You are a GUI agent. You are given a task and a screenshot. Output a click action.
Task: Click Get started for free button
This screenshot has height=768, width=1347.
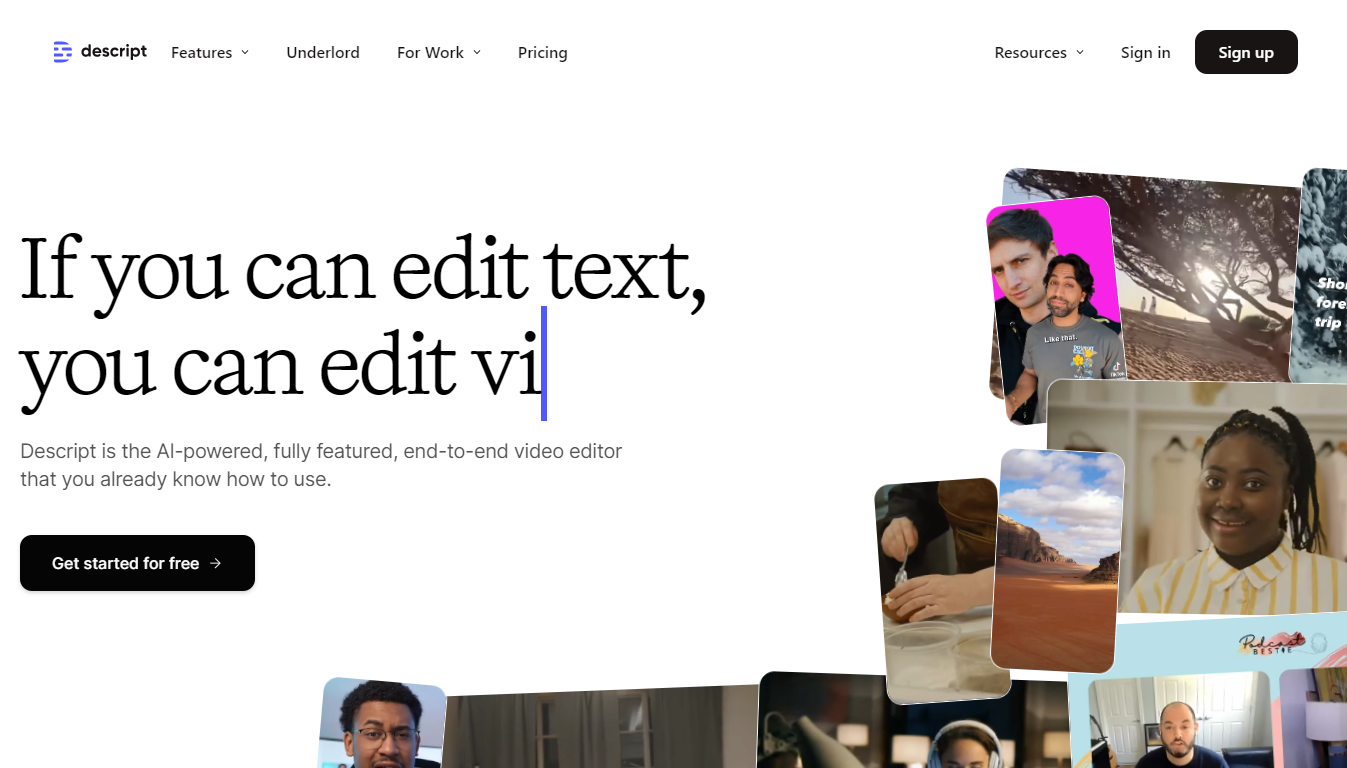click(137, 563)
